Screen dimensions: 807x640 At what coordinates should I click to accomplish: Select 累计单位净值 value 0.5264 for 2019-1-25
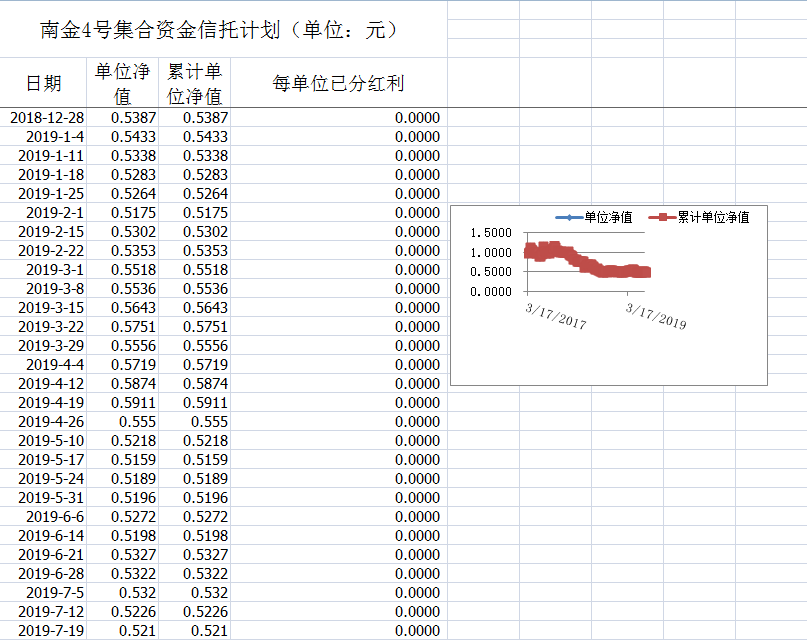pyautogui.click(x=195, y=193)
